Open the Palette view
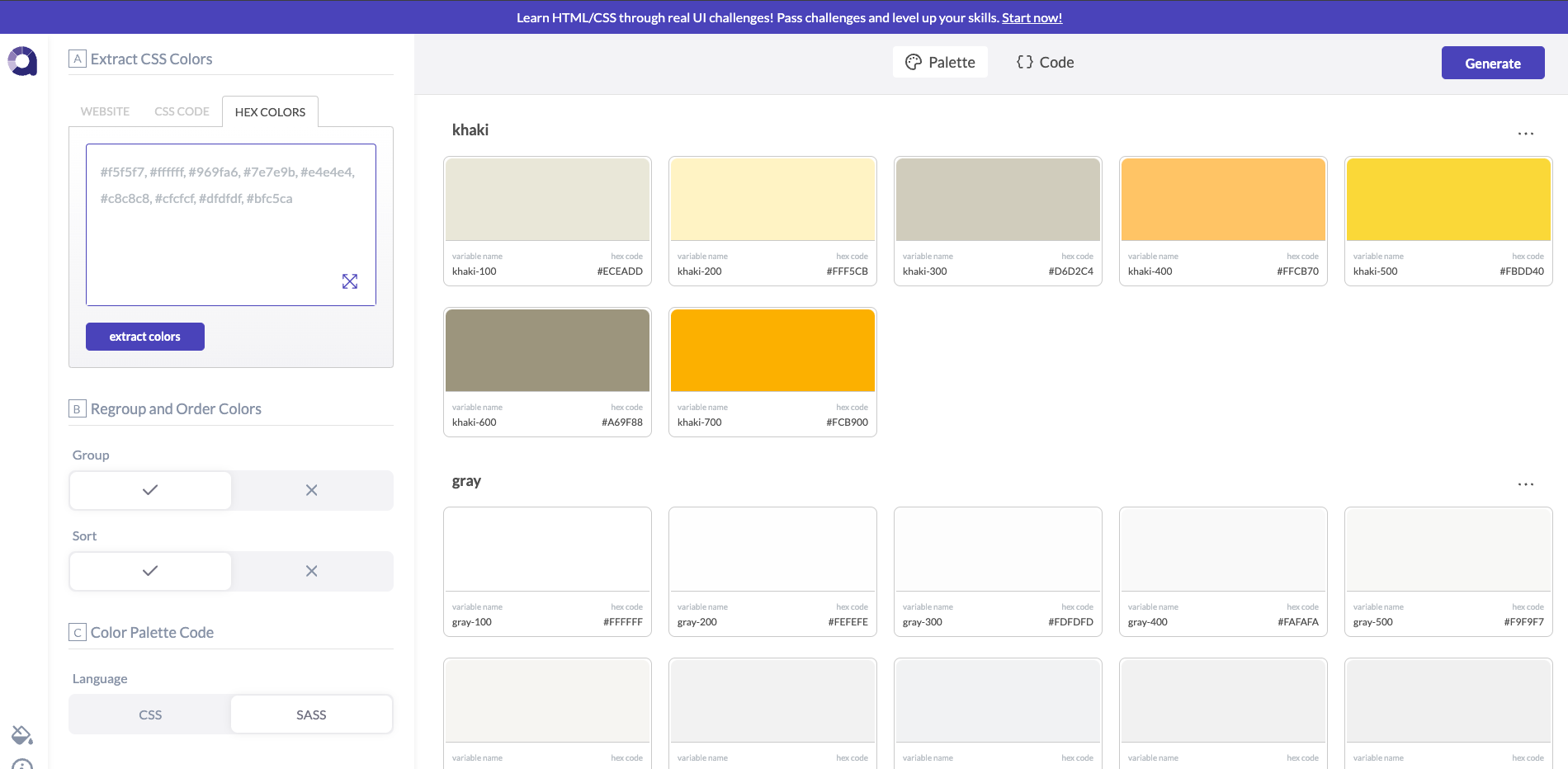Viewport: 1568px width, 769px height. point(940,62)
